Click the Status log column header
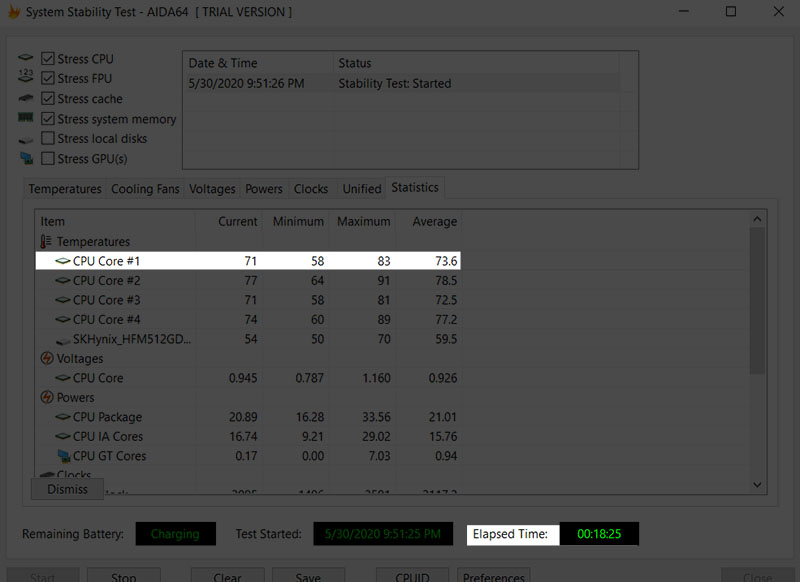The width and height of the screenshot is (800, 582). pyautogui.click(x=476, y=63)
